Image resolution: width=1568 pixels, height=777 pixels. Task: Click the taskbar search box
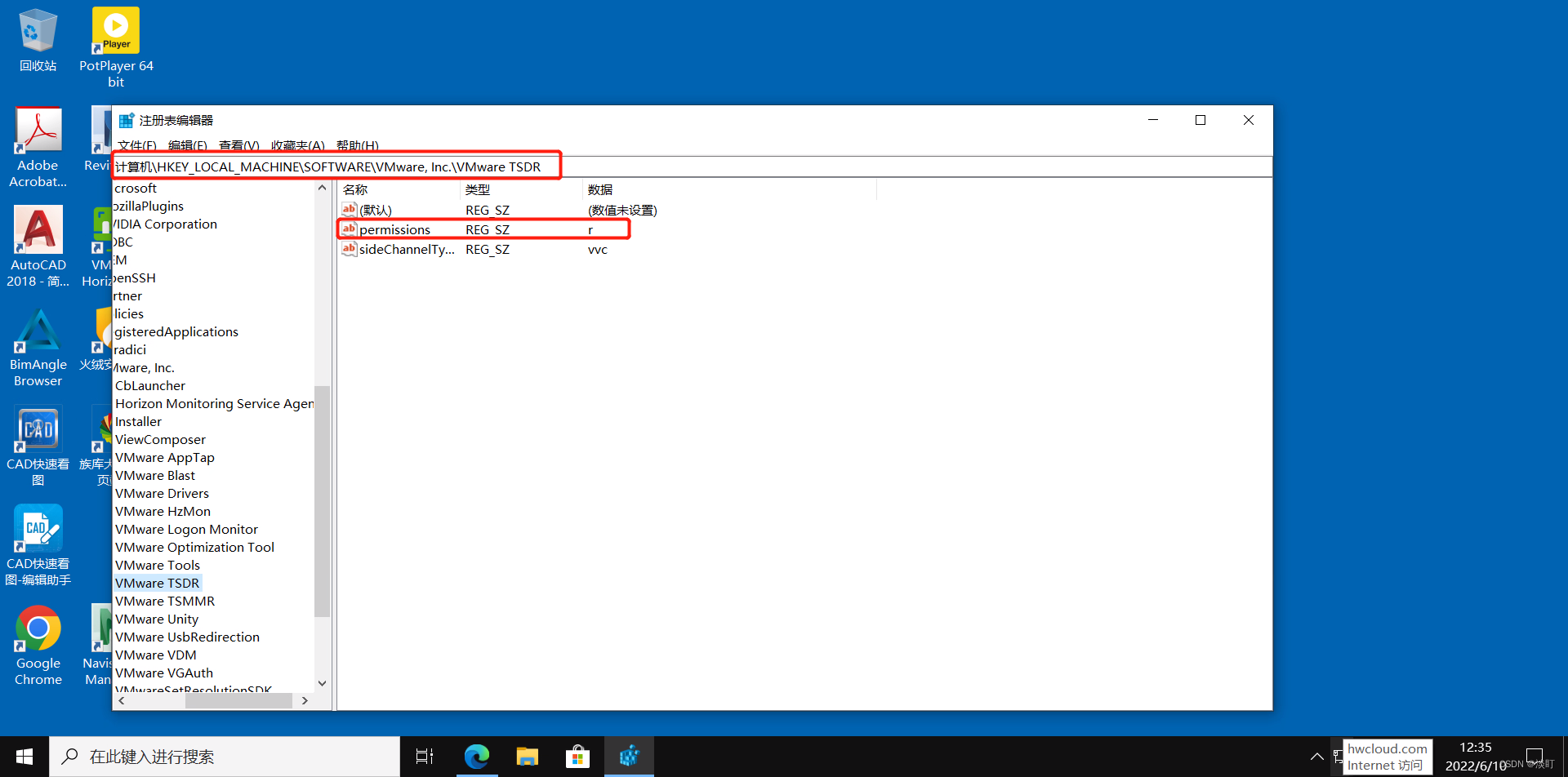pos(225,757)
